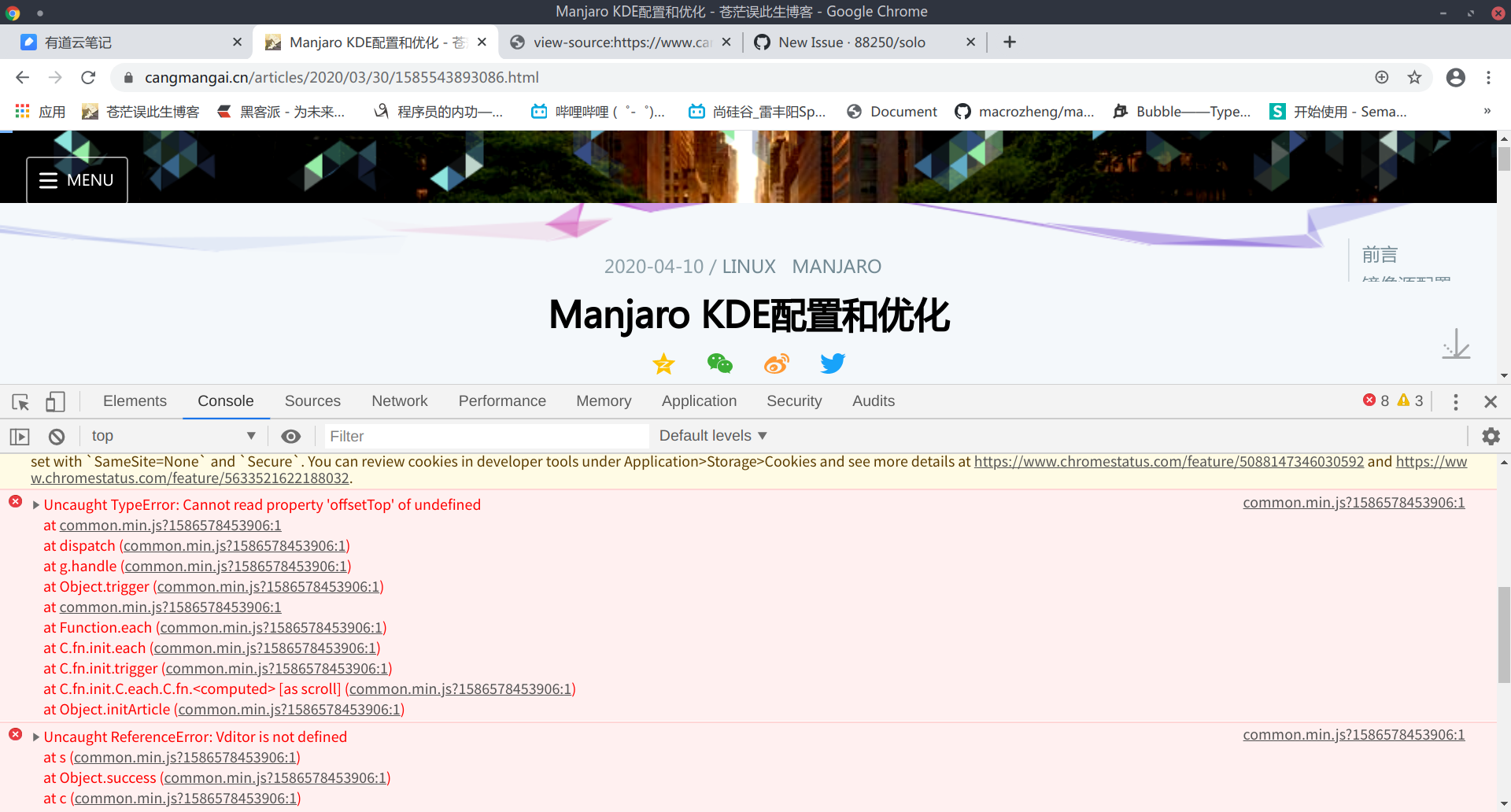
Task: Open the macrozheng/ma... GitHub bookmark
Action: tap(1025, 111)
